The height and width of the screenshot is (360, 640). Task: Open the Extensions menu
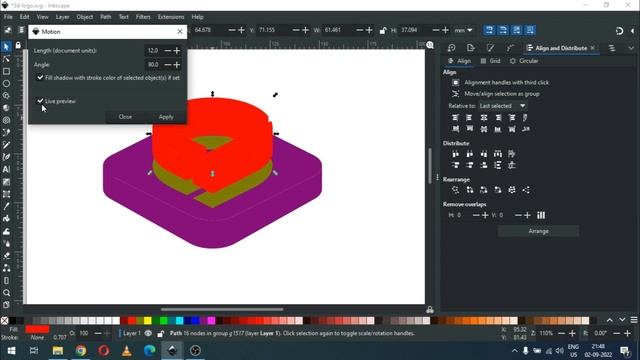171,17
